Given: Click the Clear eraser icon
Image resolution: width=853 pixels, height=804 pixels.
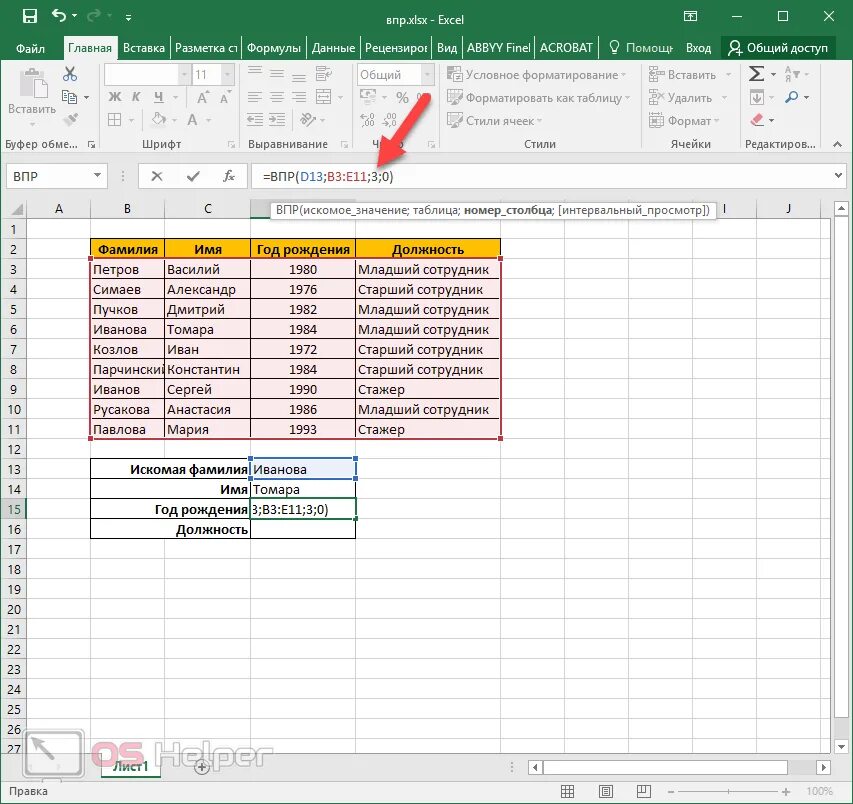Looking at the screenshot, I should click(757, 120).
